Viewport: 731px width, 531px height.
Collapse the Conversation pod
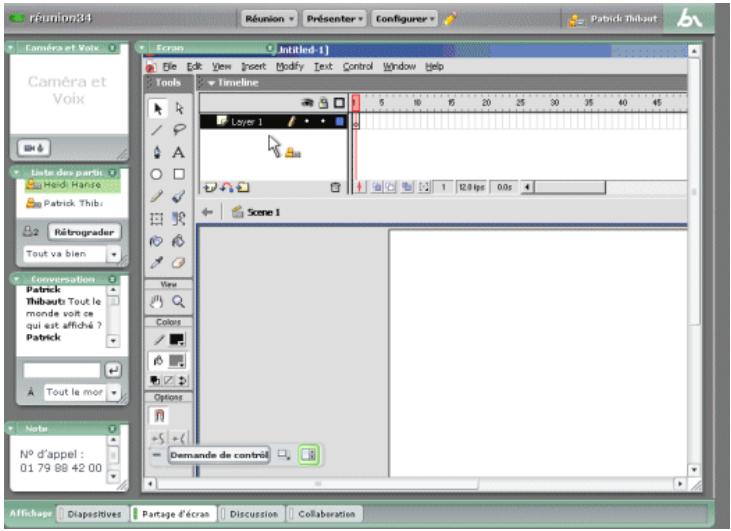click(16, 279)
